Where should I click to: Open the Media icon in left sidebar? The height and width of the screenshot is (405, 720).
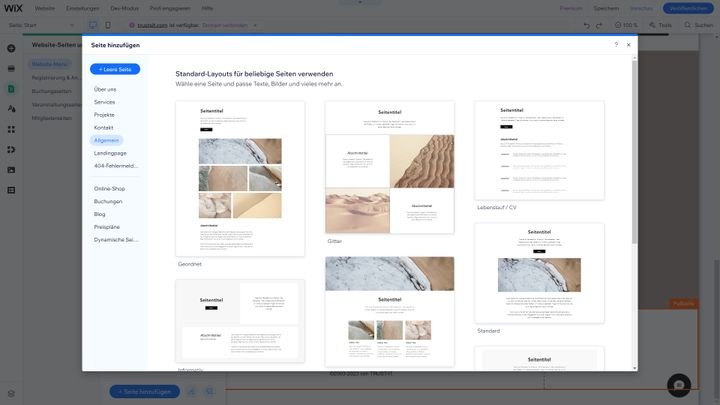coord(11,169)
